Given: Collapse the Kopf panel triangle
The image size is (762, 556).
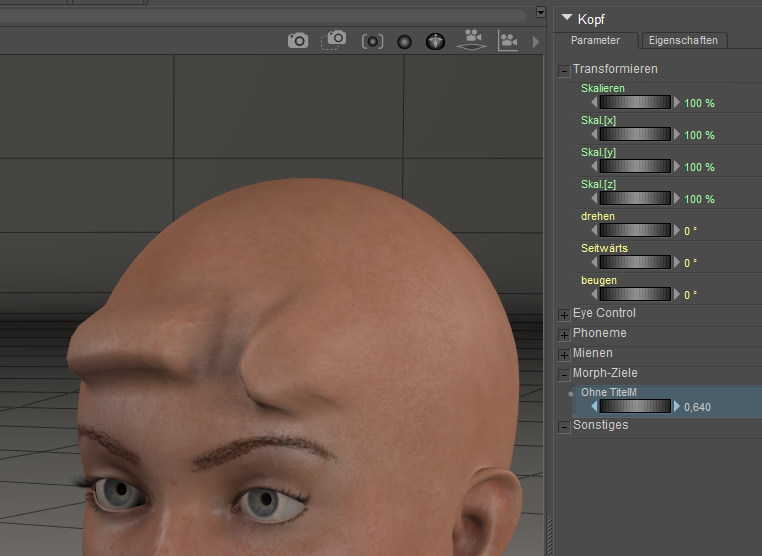Looking at the screenshot, I should pyautogui.click(x=567, y=18).
